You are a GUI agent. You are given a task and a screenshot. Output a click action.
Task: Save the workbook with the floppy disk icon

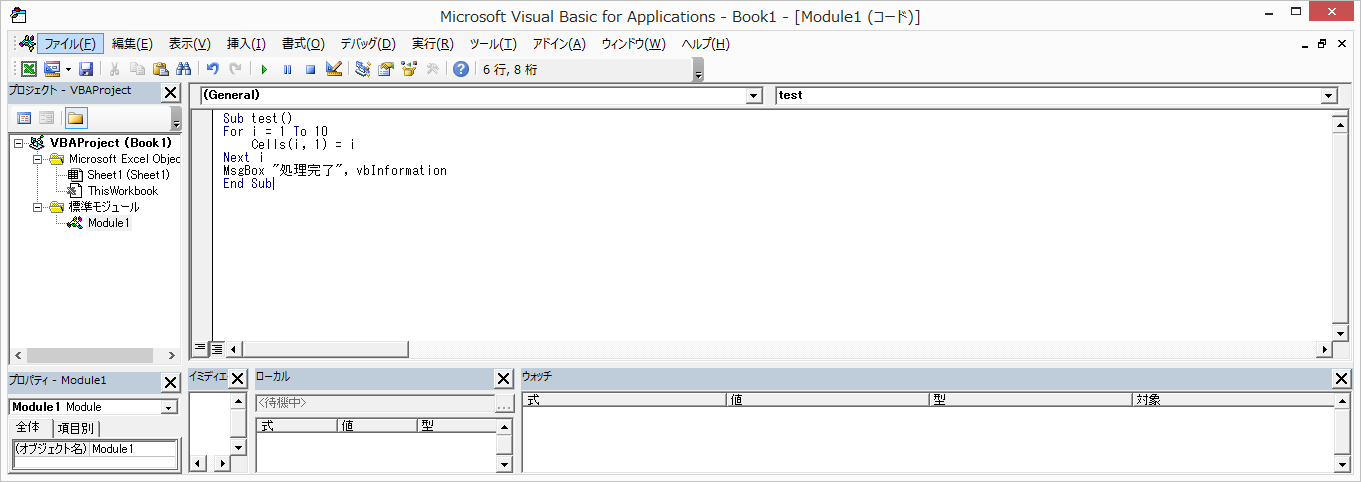pos(86,69)
